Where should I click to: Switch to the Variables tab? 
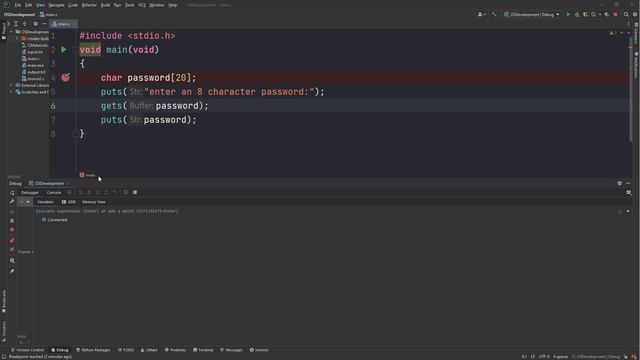[x=45, y=202]
